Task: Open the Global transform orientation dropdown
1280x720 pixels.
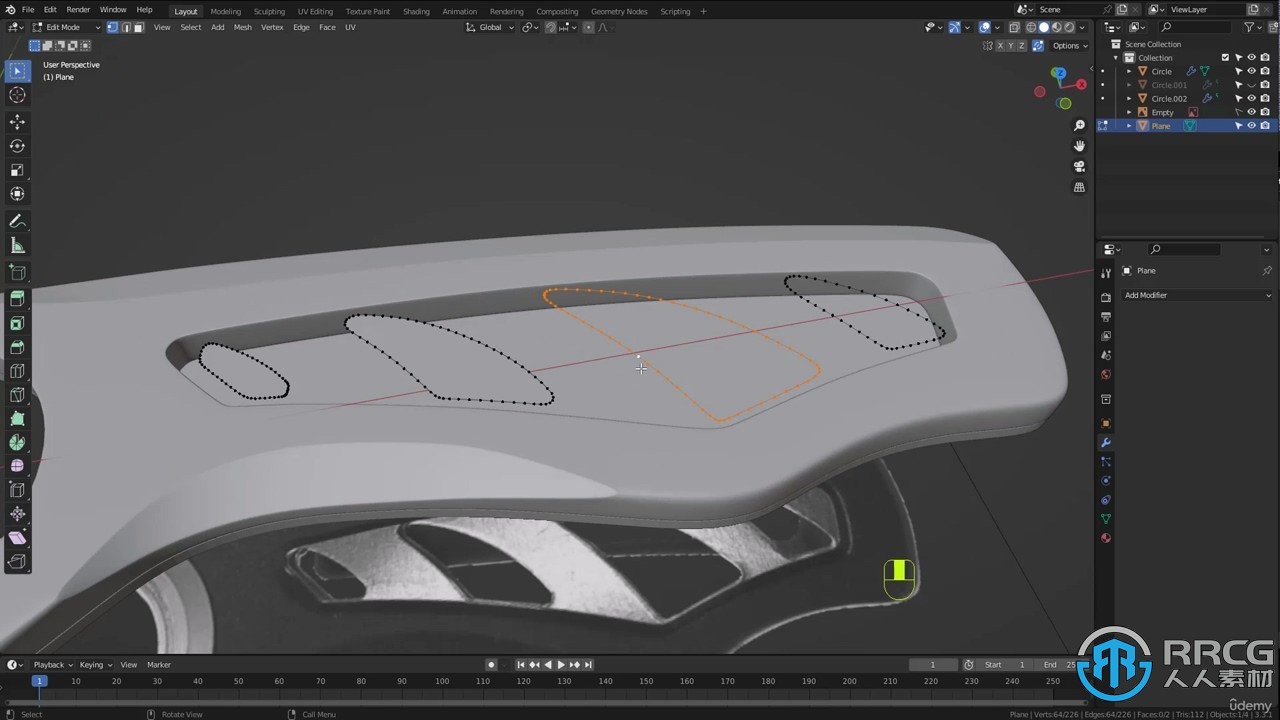Action: pyautogui.click(x=491, y=27)
